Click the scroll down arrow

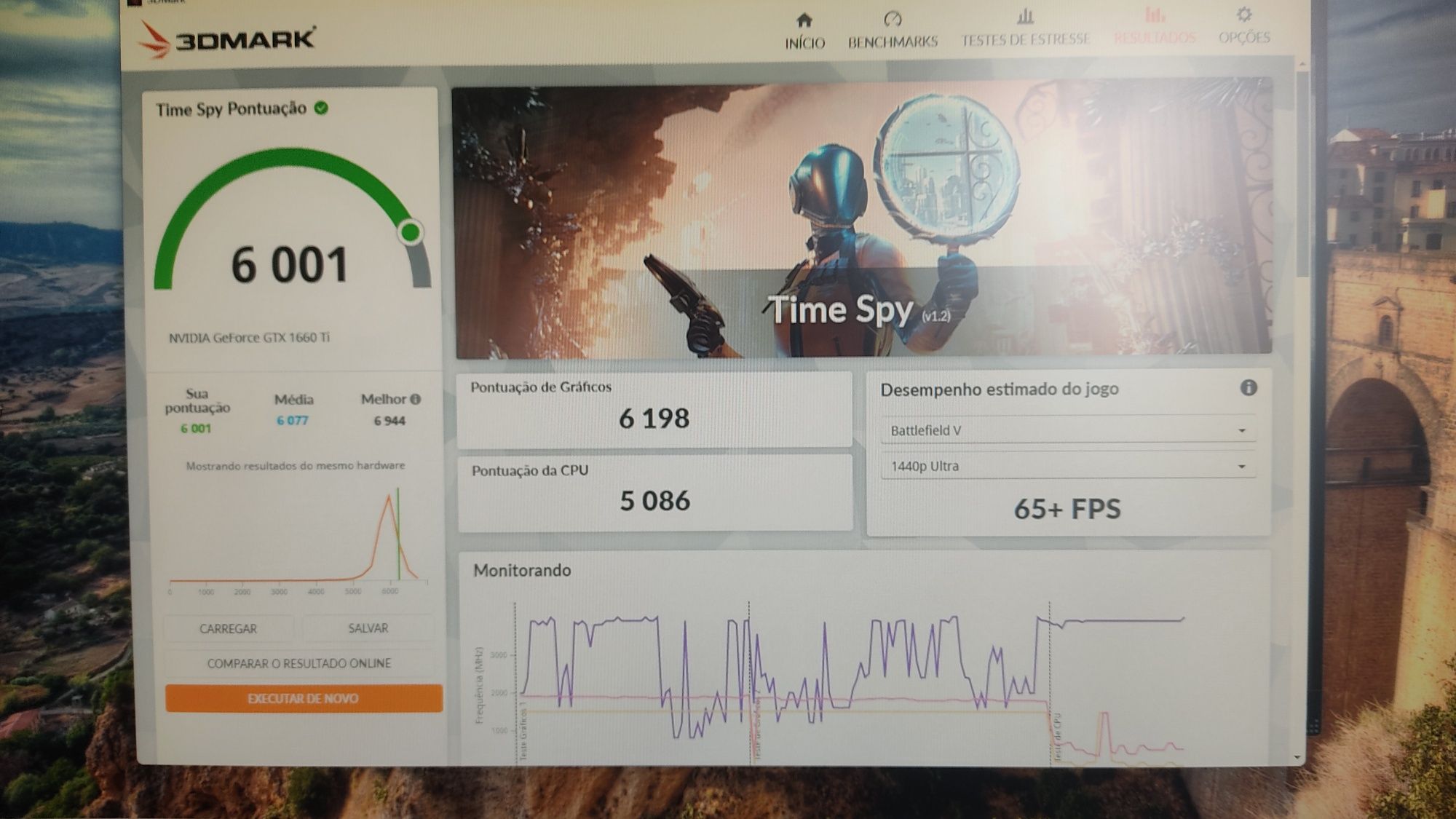tap(1297, 758)
